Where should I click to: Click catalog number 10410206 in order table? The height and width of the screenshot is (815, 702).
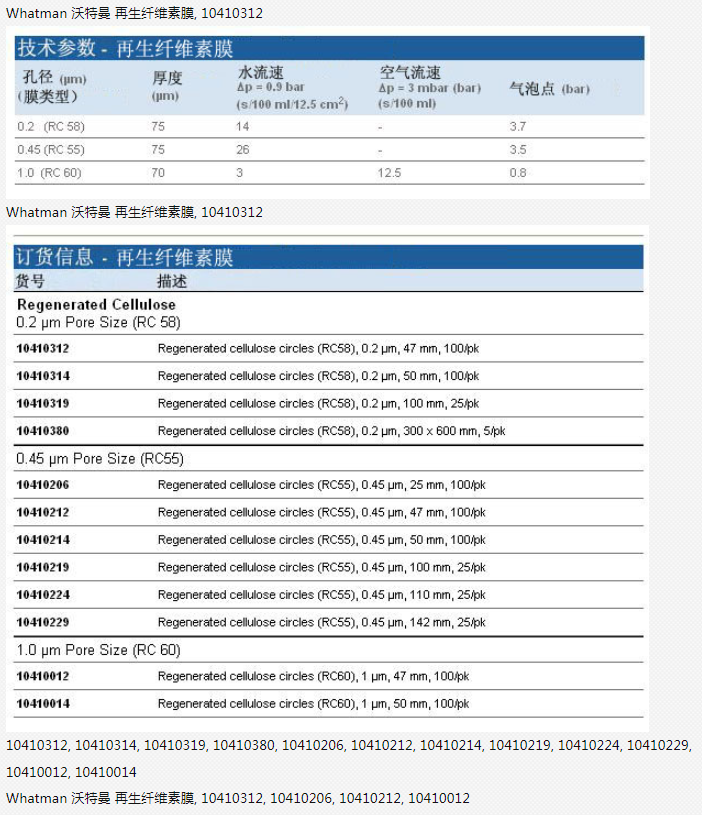pyautogui.click(x=43, y=485)
